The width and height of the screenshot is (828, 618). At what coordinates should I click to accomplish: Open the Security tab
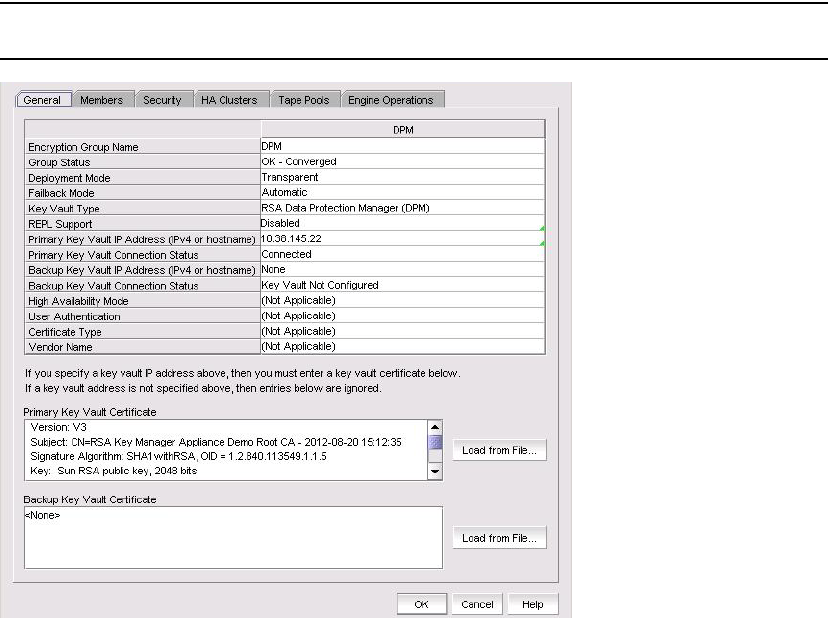tap(162, 100)
